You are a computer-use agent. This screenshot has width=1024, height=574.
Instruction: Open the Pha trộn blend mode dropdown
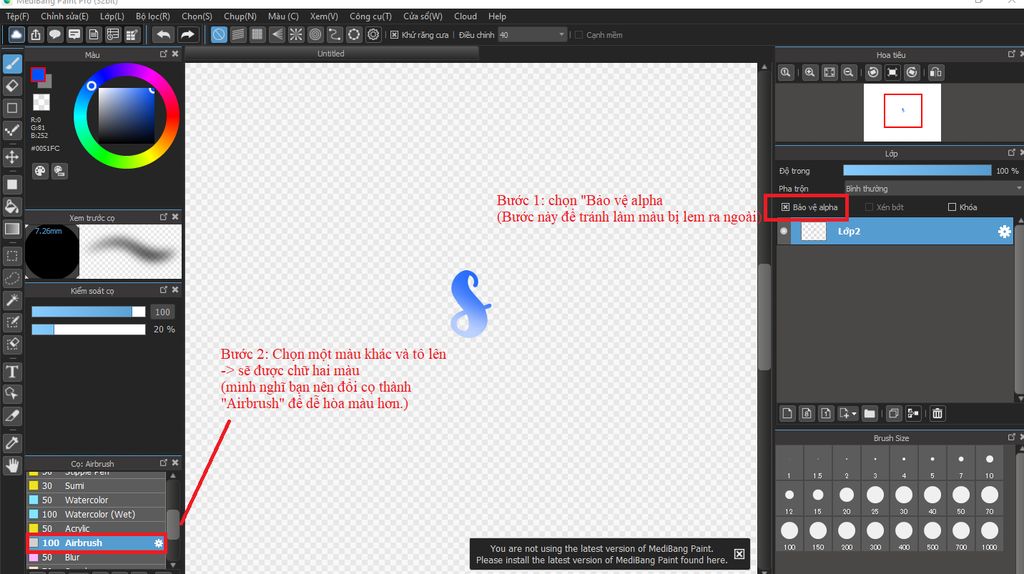tap(933, 189)
